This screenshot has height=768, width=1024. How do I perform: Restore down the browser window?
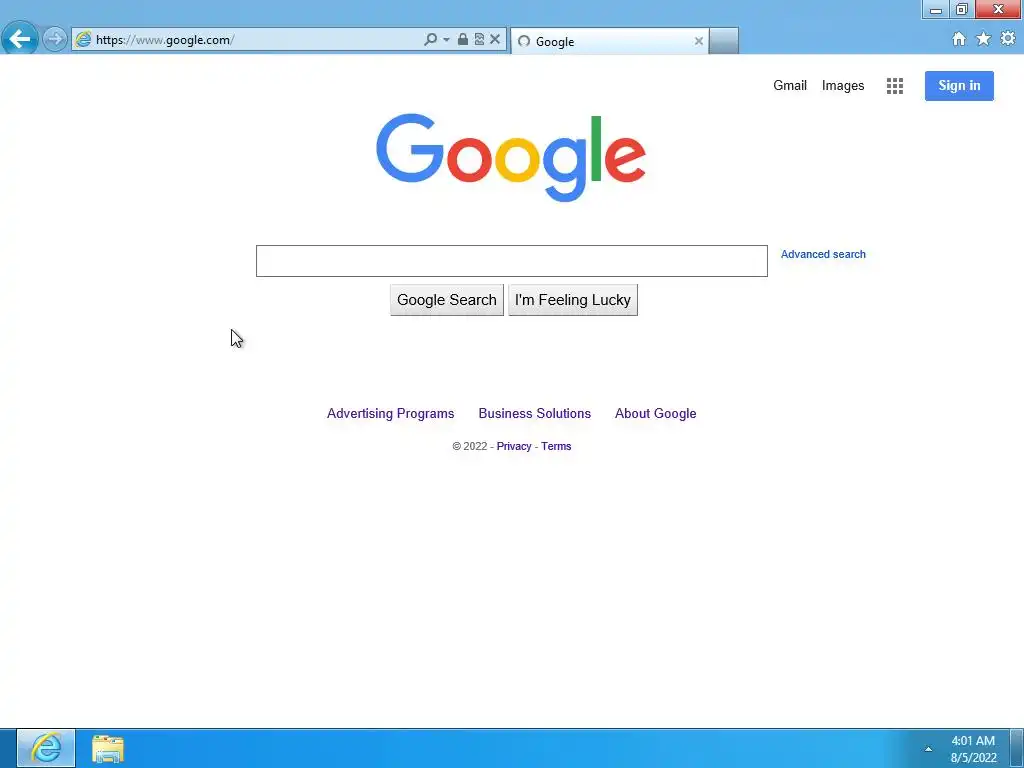(961, 9)
